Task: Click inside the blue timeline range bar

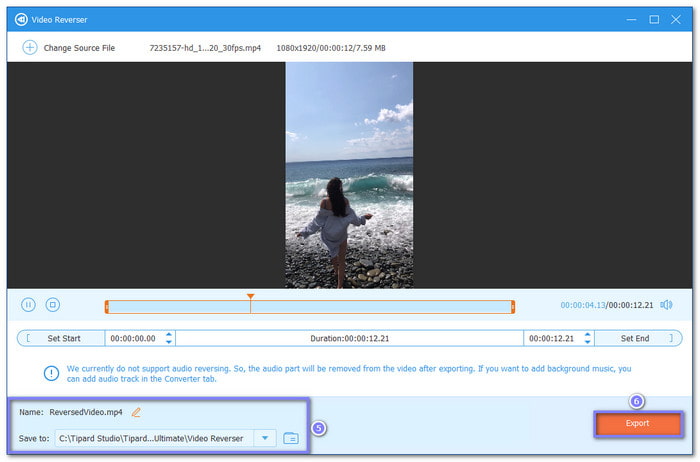Action: (x=310, y=307)
